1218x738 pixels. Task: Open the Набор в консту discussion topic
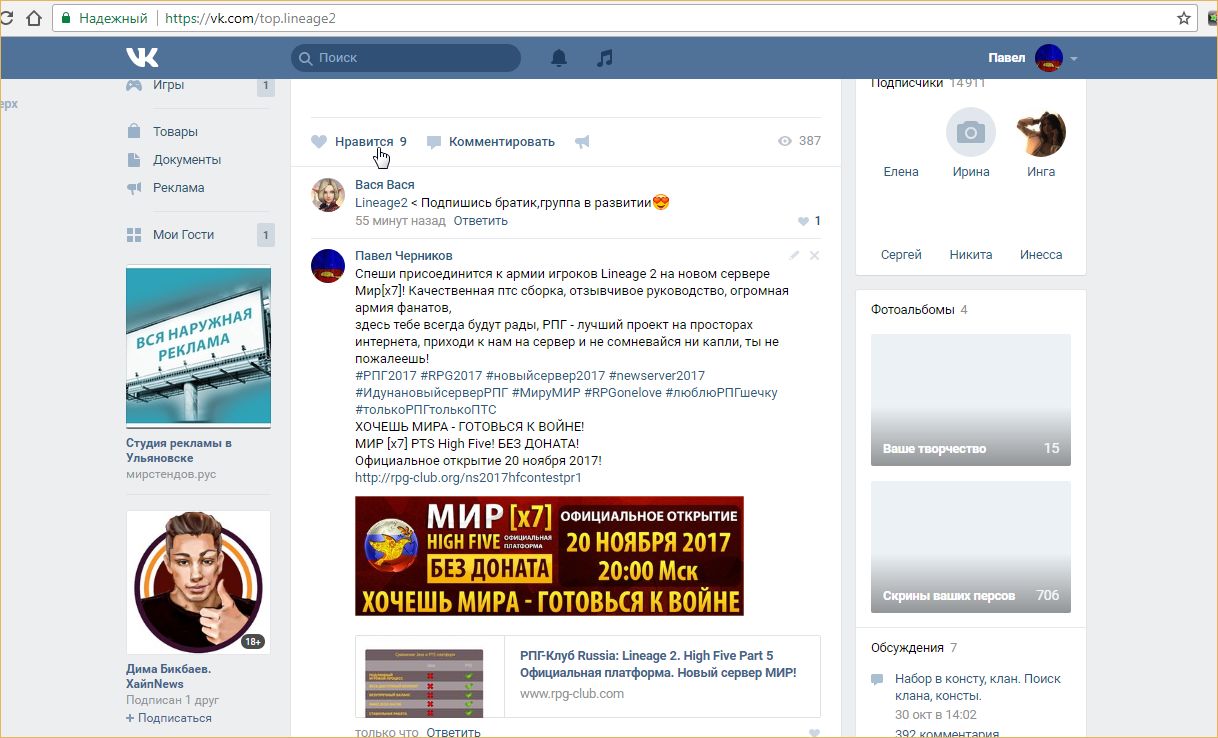click(x=978, y=687)
